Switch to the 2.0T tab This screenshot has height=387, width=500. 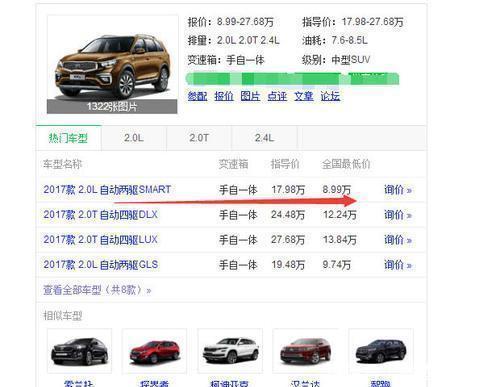(x=199, y=138)
